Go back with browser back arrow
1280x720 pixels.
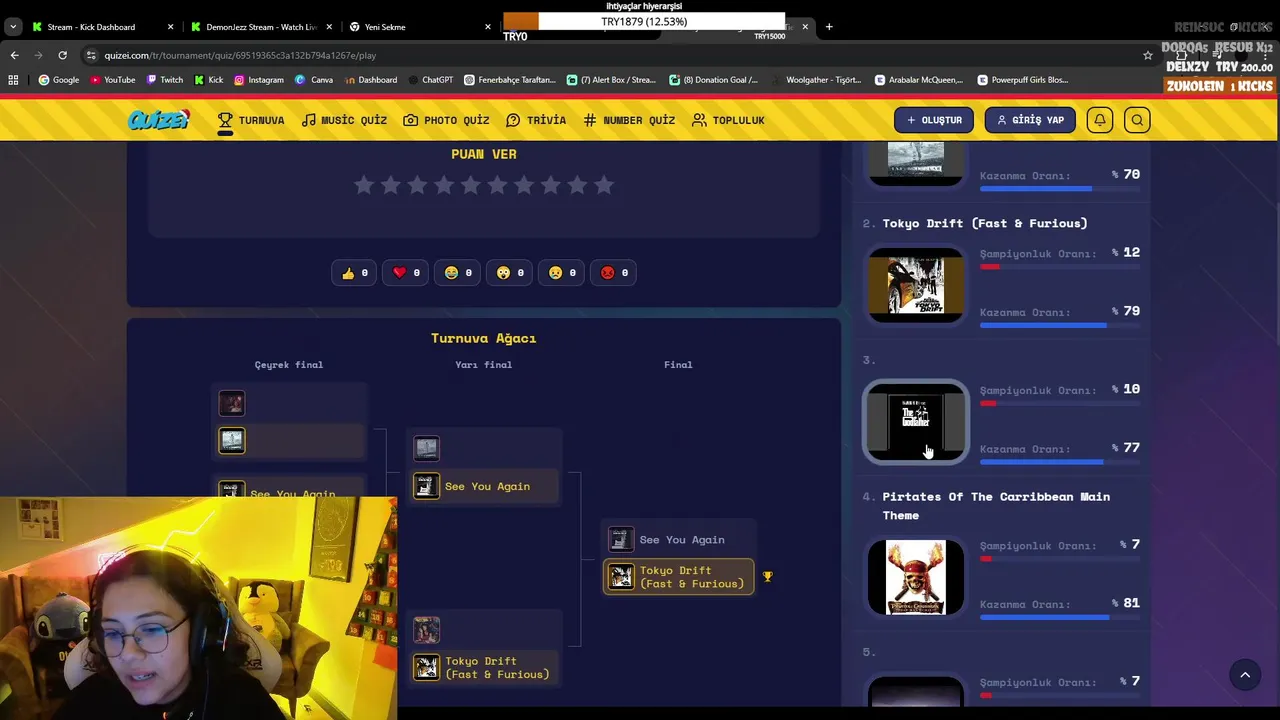click(14, 55)
